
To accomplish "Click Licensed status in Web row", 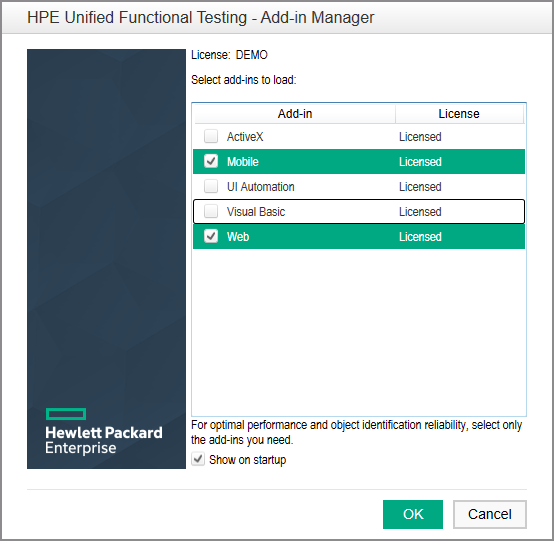I will [x=420, y=237].
